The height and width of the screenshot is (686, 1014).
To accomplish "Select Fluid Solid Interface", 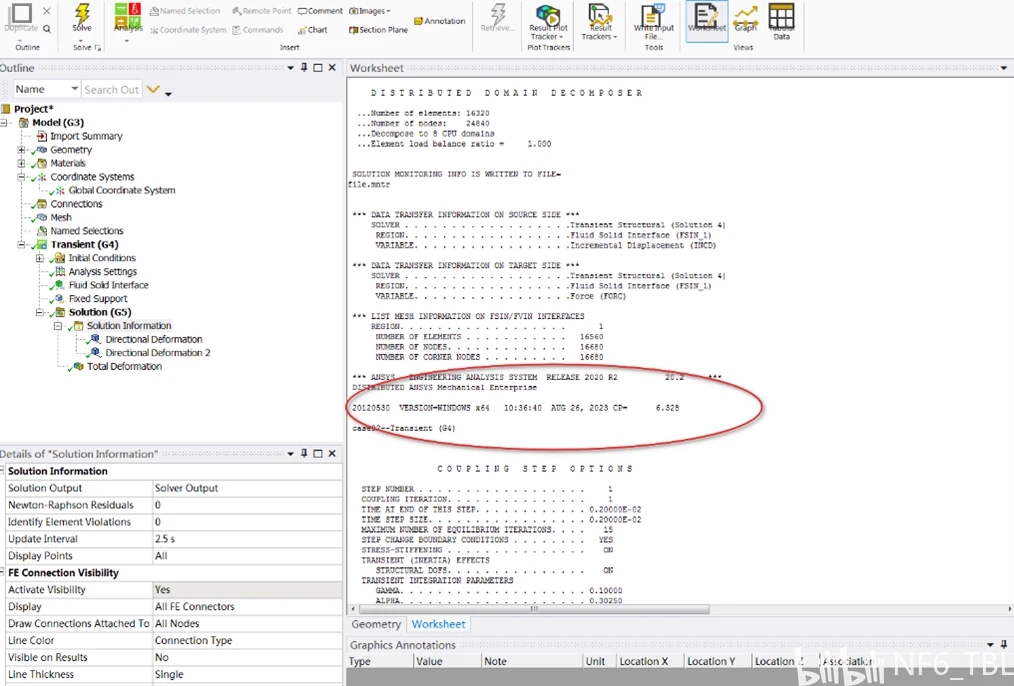I will coord(109,285).
